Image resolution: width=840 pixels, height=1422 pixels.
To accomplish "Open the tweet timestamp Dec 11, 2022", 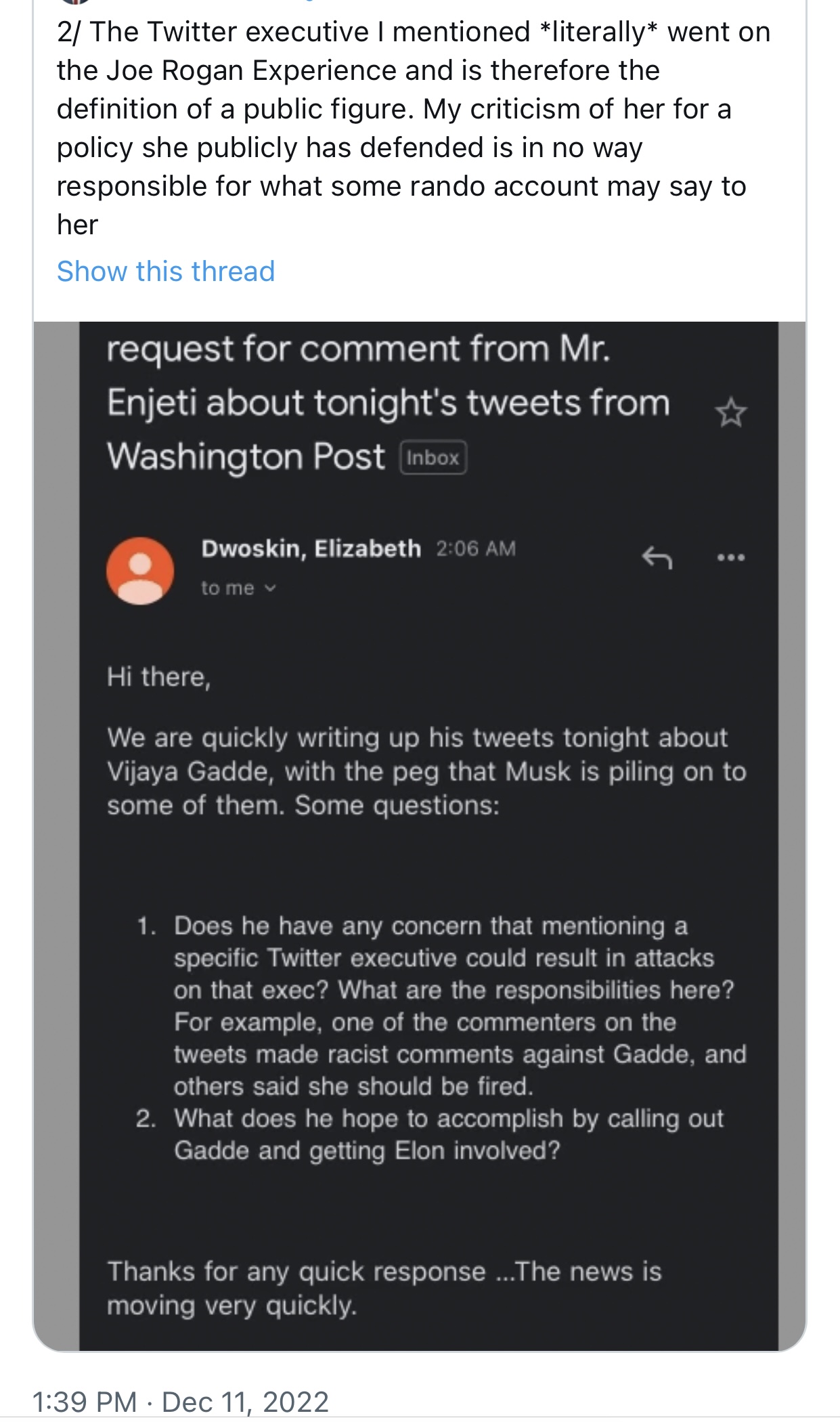I will (x=180, y=1401).
